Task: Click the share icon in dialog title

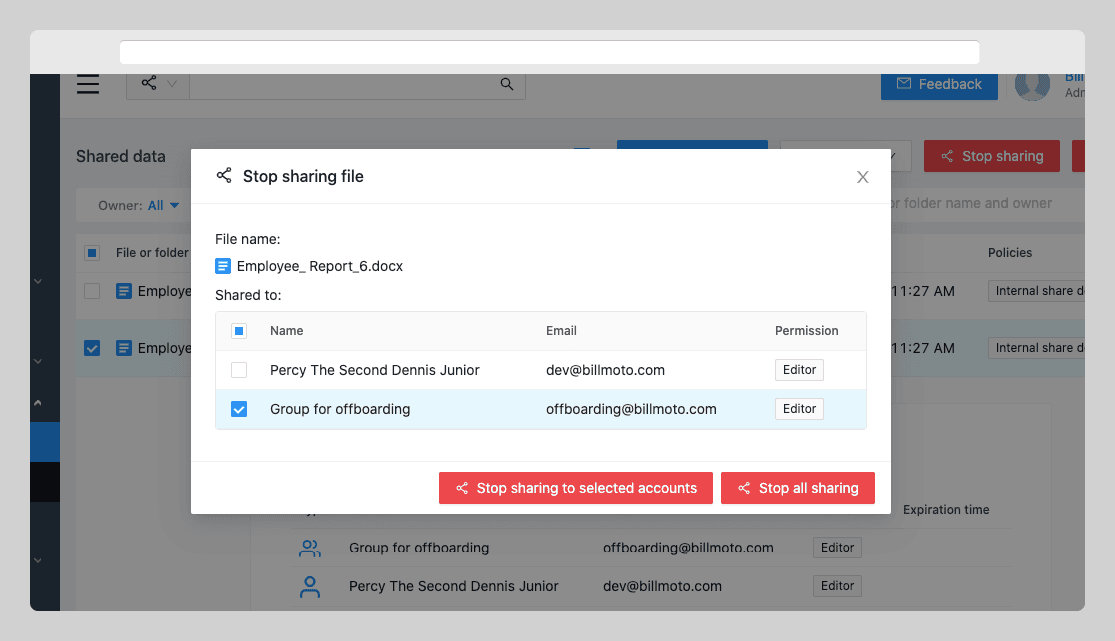Action: [224, 175]
